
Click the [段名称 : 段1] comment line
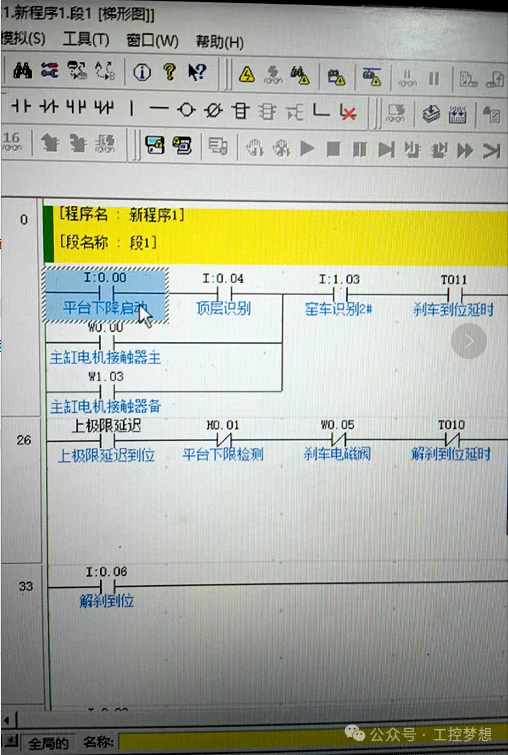point(108,241)
